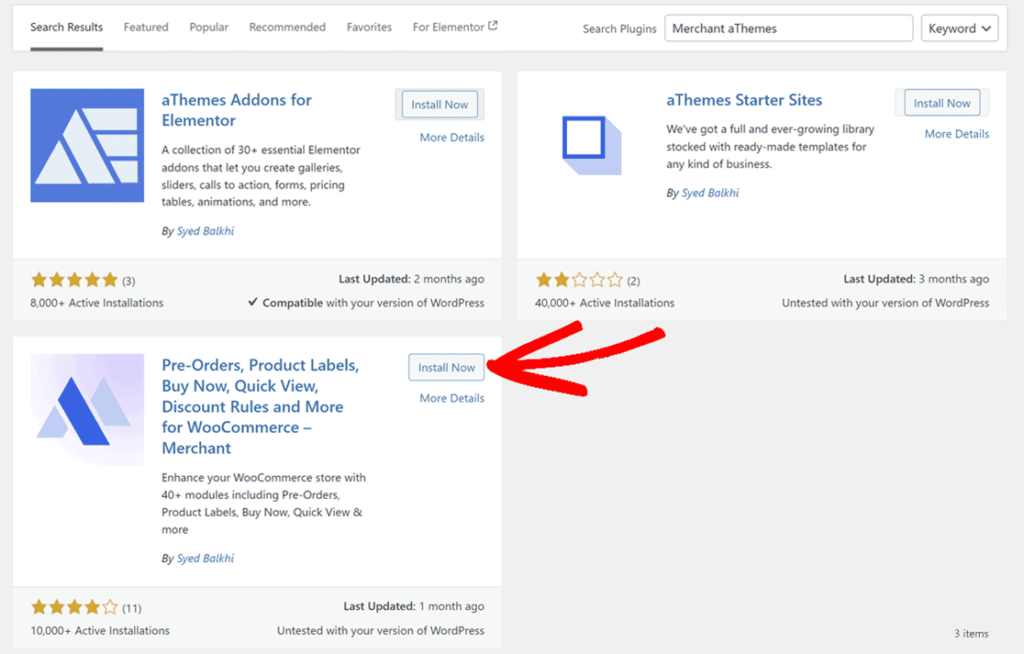This screenshot has height=654, width=1024.
Task: Open the Favorites tab
Action: click(x=369, y=27)
